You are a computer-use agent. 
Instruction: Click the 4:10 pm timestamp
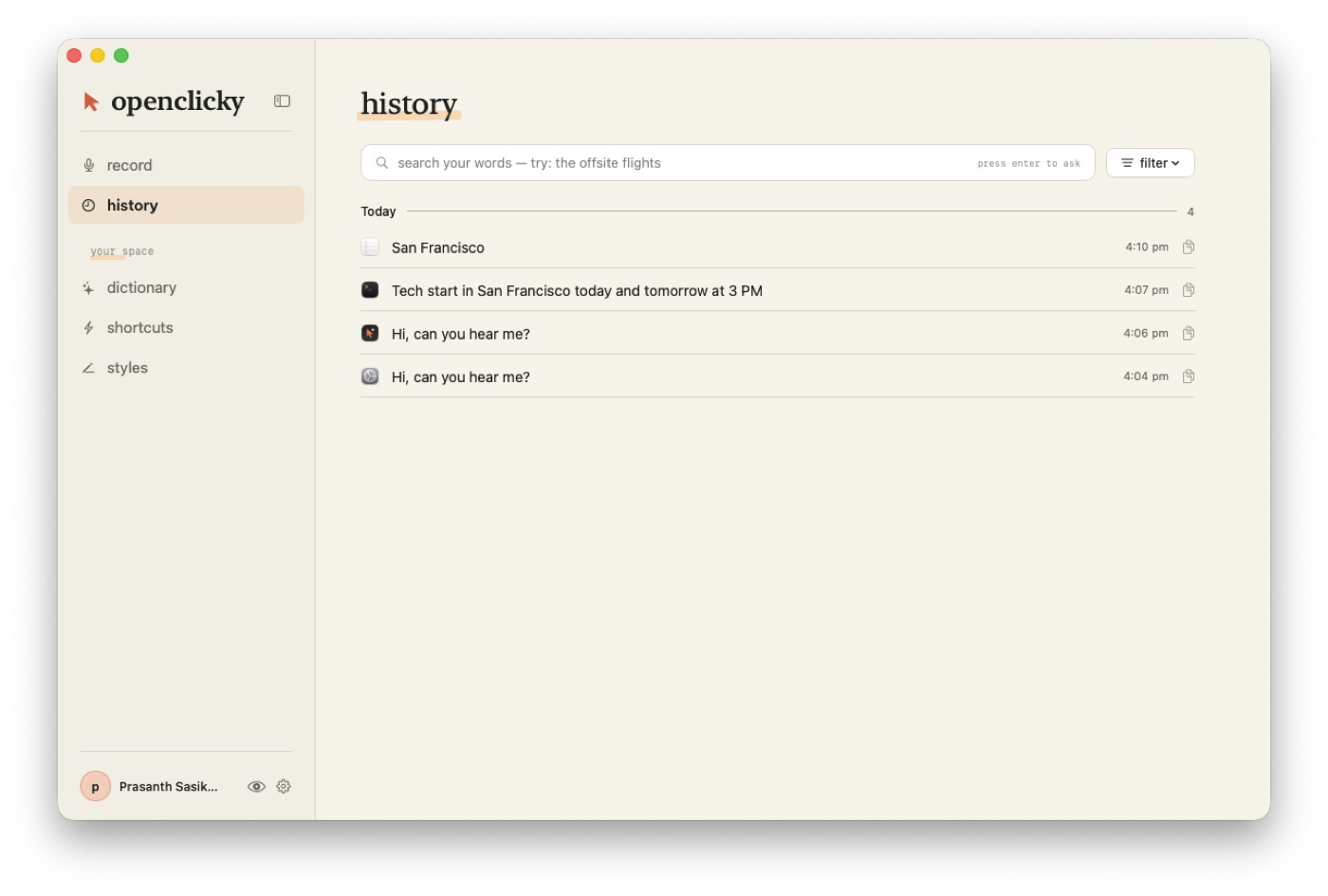click(1147, 247)
